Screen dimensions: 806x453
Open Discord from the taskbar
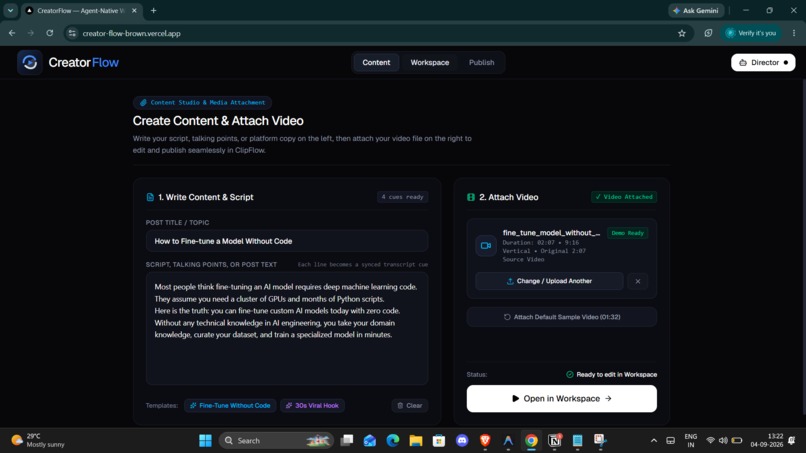[462, 441]
